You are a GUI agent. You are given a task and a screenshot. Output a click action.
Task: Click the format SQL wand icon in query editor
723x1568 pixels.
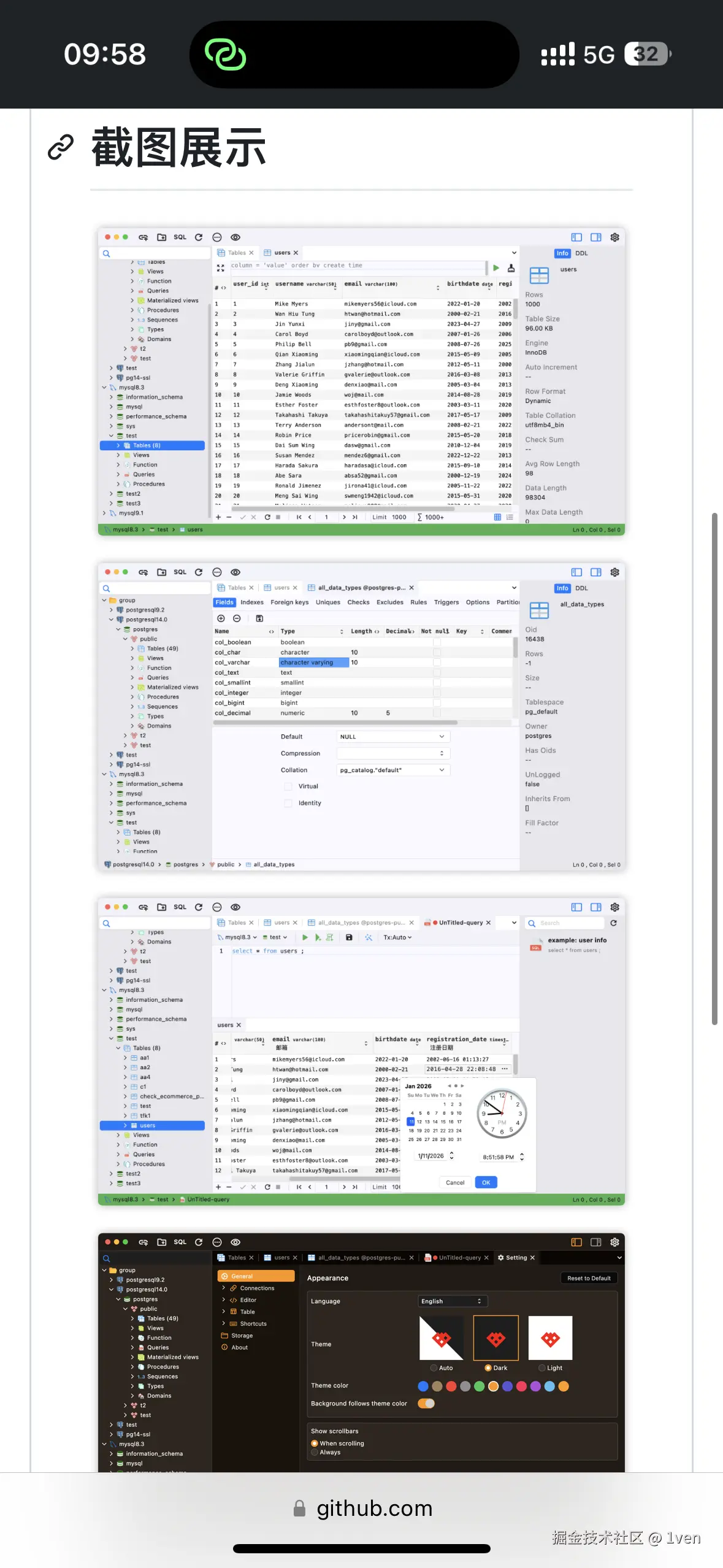tap(369, 937)
